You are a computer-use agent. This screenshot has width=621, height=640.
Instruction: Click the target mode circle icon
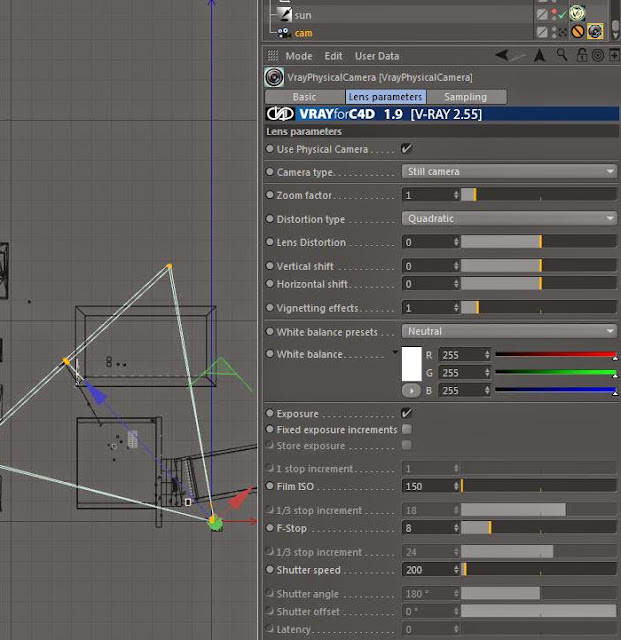[x=598, y=56]
